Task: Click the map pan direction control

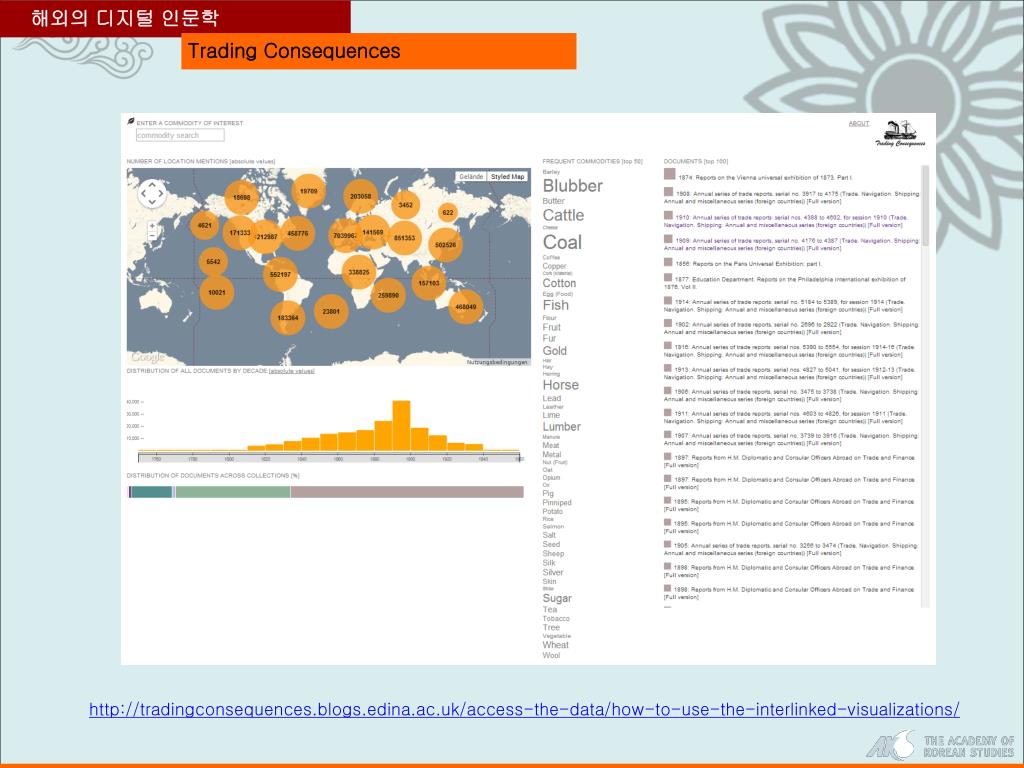Action: tap(152, 193)
